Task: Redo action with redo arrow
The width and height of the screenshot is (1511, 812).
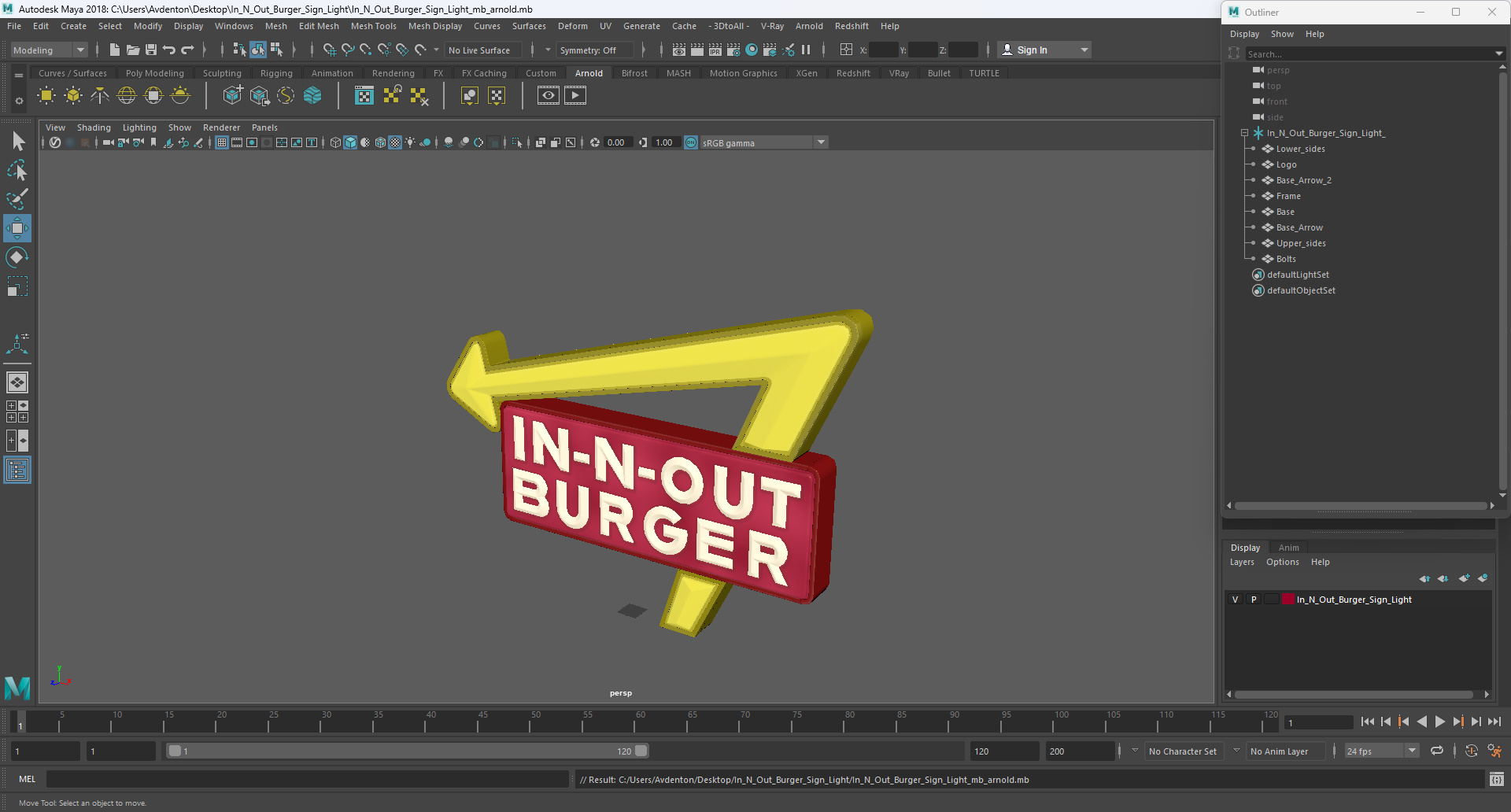Action: (x=187, y=50)
